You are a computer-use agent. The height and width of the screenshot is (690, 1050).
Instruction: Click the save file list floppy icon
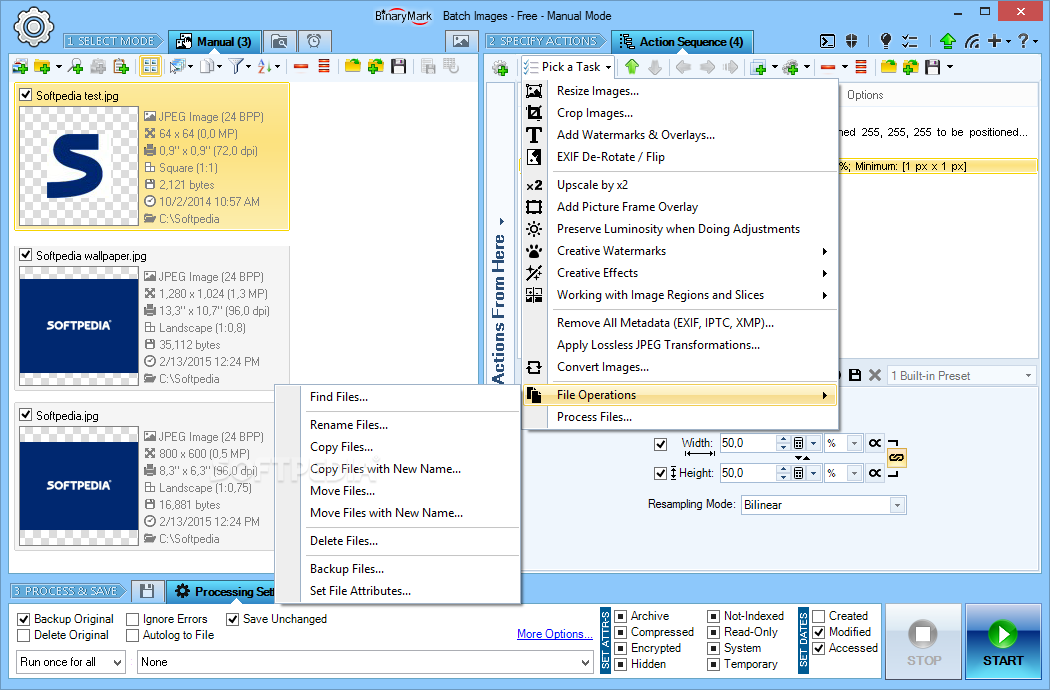click(399, 66)
